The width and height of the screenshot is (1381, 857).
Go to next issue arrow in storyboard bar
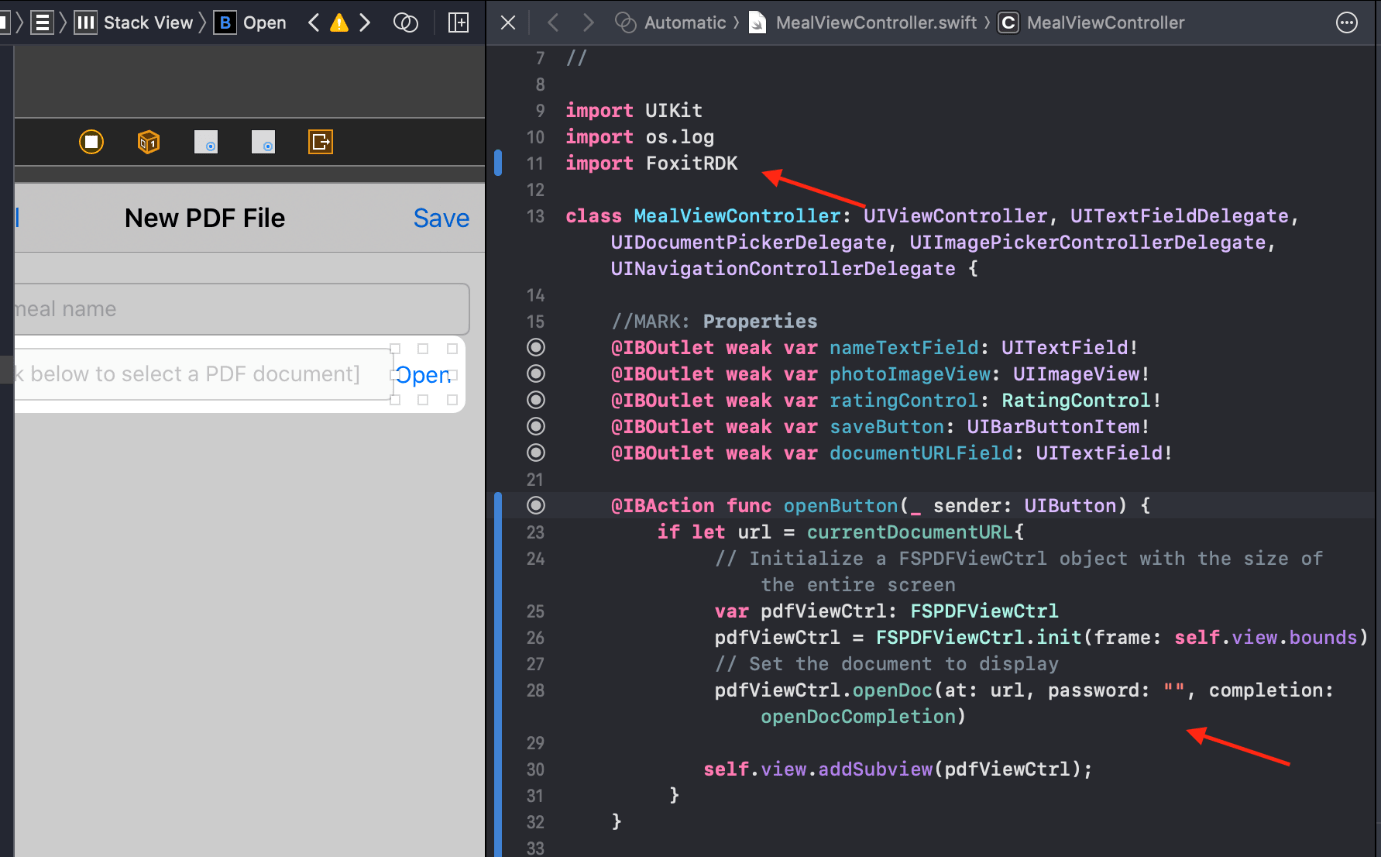pos(365,22)
